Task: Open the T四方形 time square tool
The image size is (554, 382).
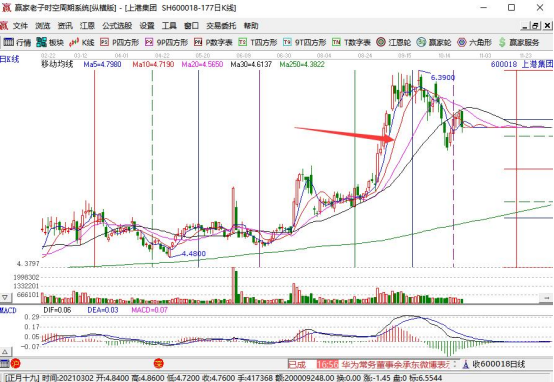Action: tap(258, 42)
